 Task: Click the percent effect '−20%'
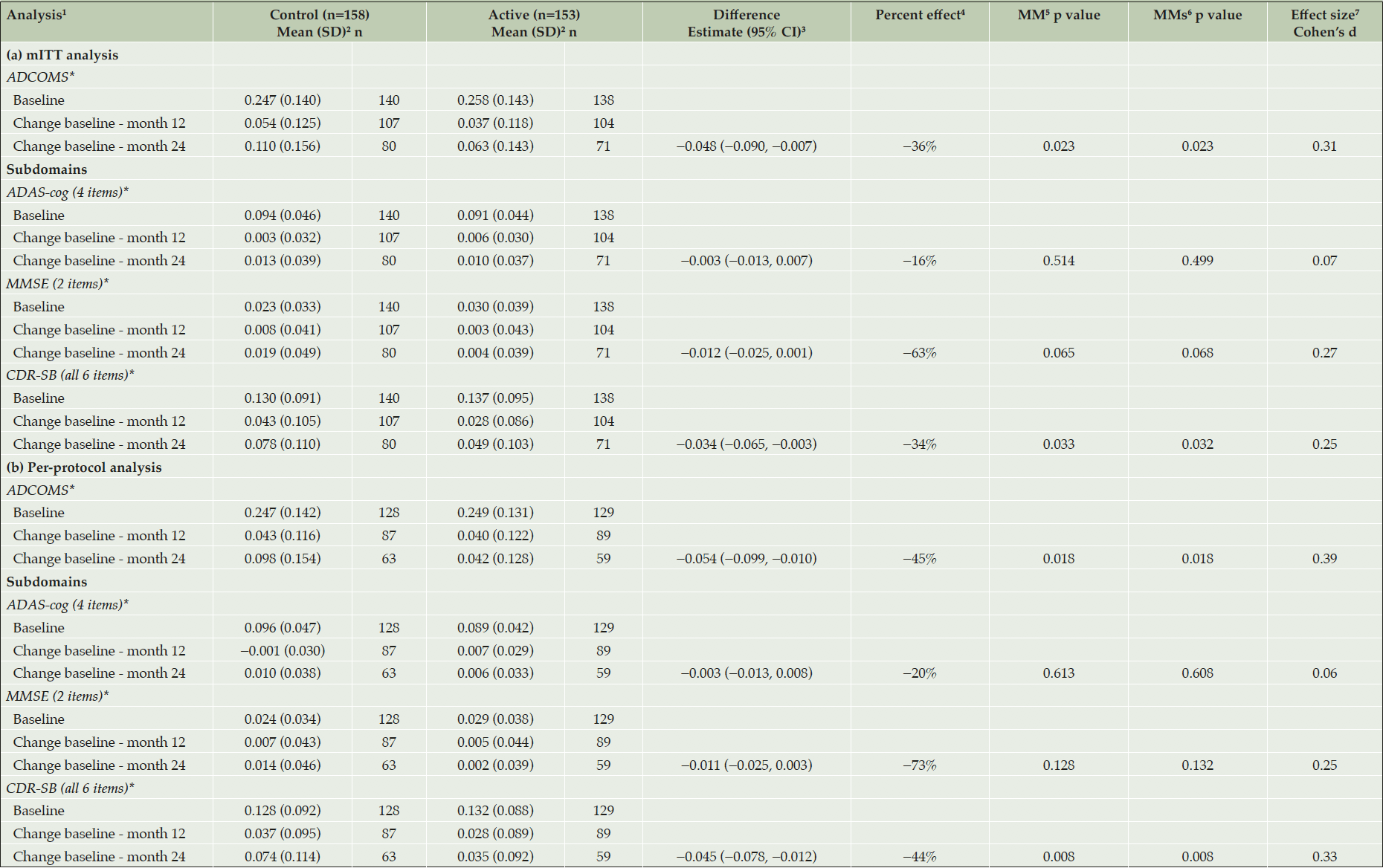pyautogui.click(x=920, y=673)
